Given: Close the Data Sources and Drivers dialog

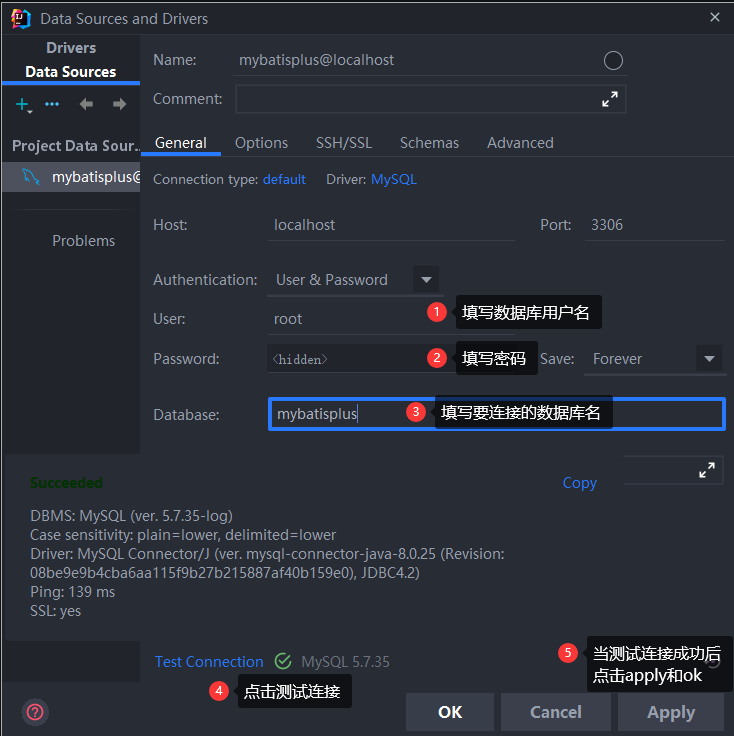Looking at the screenshot, I should pyautogui.click(x=714, y=17).
